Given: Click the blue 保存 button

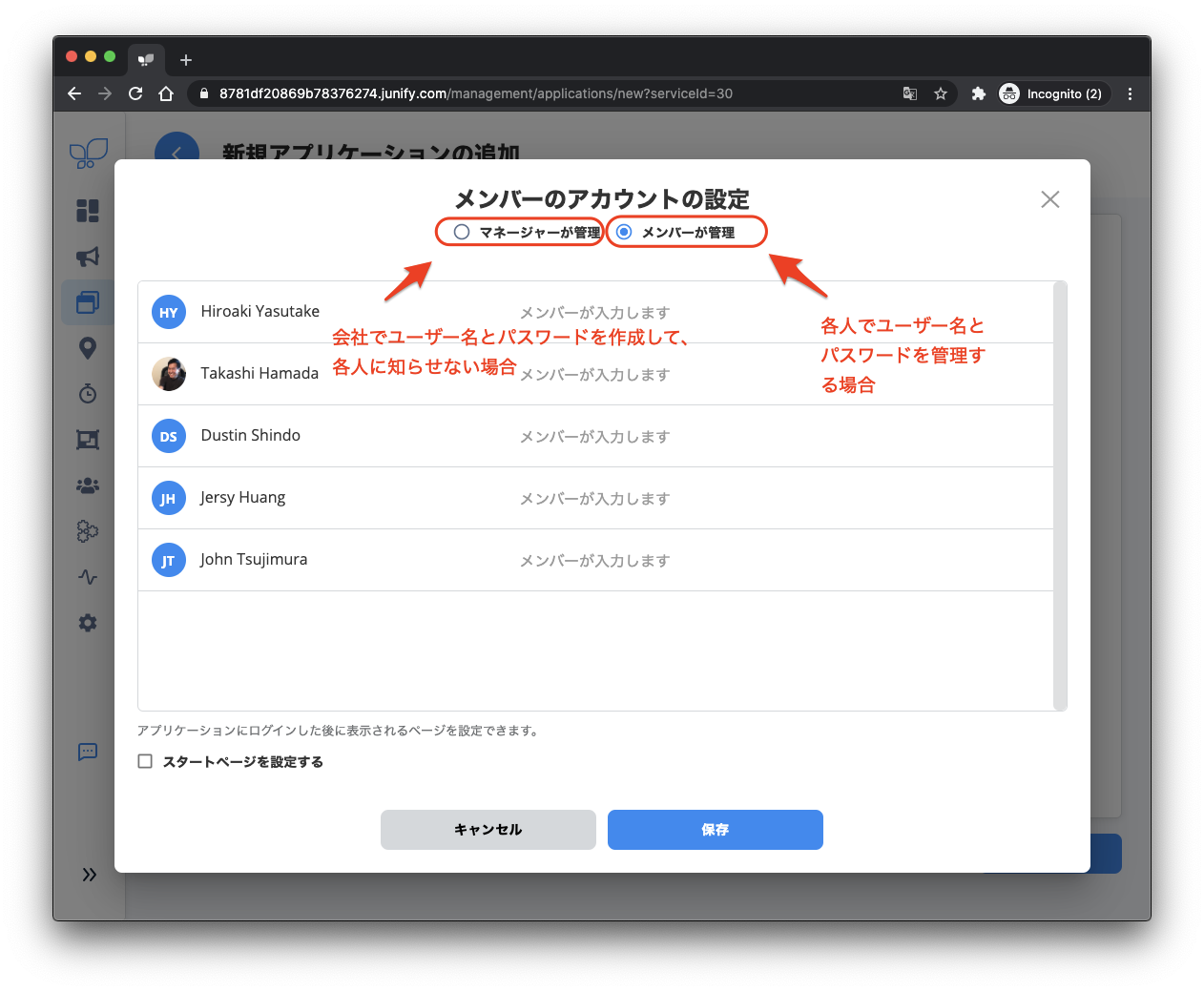Looking at the screenshot, I should (715, 830).
